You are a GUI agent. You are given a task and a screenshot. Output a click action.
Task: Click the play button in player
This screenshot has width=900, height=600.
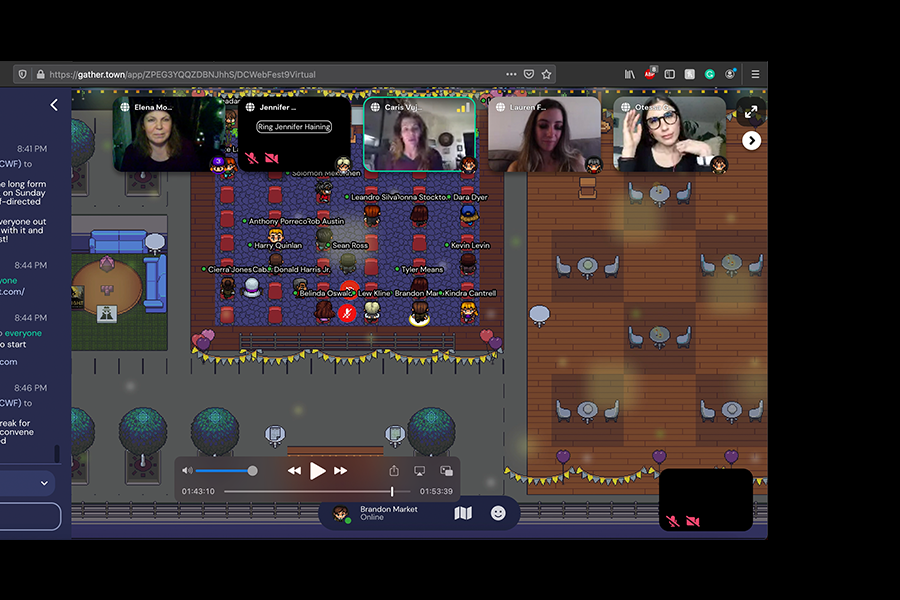pos(317,471)
